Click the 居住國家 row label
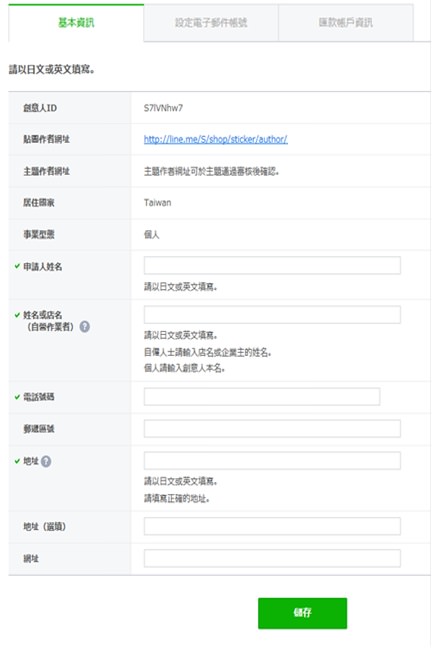This screenshot has width=433, height=649. [x=38, y=203]
